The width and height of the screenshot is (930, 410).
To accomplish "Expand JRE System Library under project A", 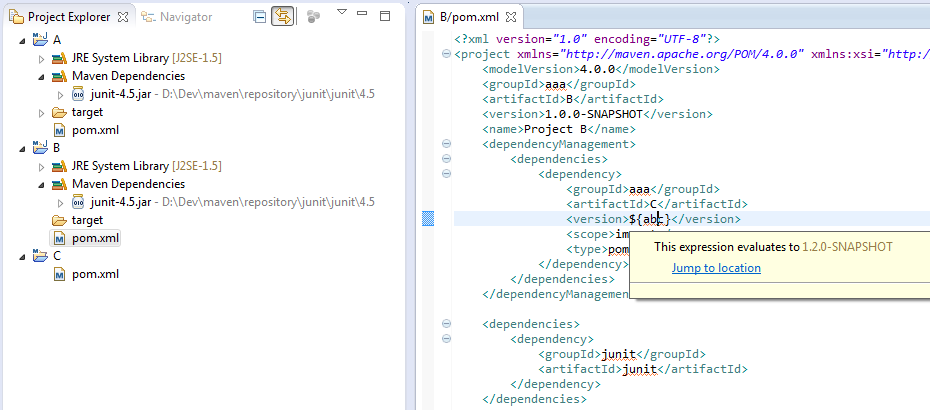I will click(41, 58).
